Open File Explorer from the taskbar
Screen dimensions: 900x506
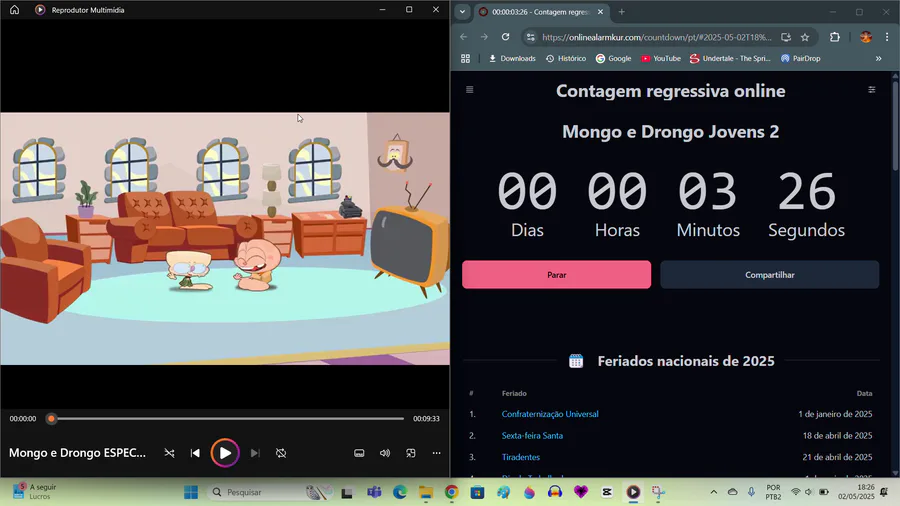click(426, 492)
